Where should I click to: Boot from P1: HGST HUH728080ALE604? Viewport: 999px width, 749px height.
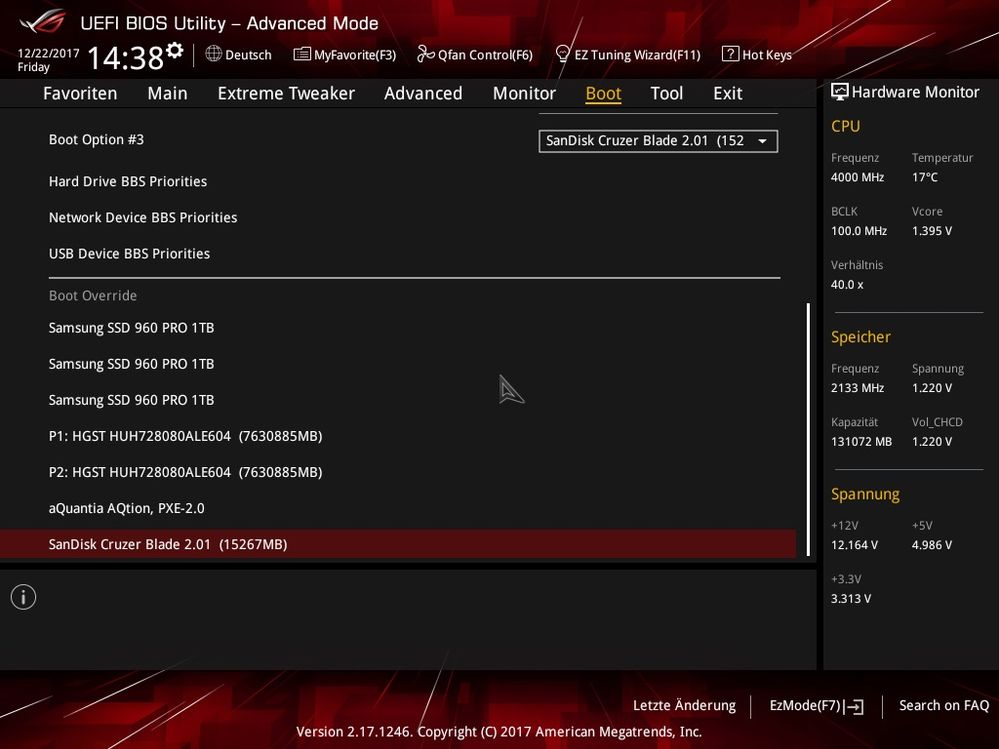click(185, 436)
